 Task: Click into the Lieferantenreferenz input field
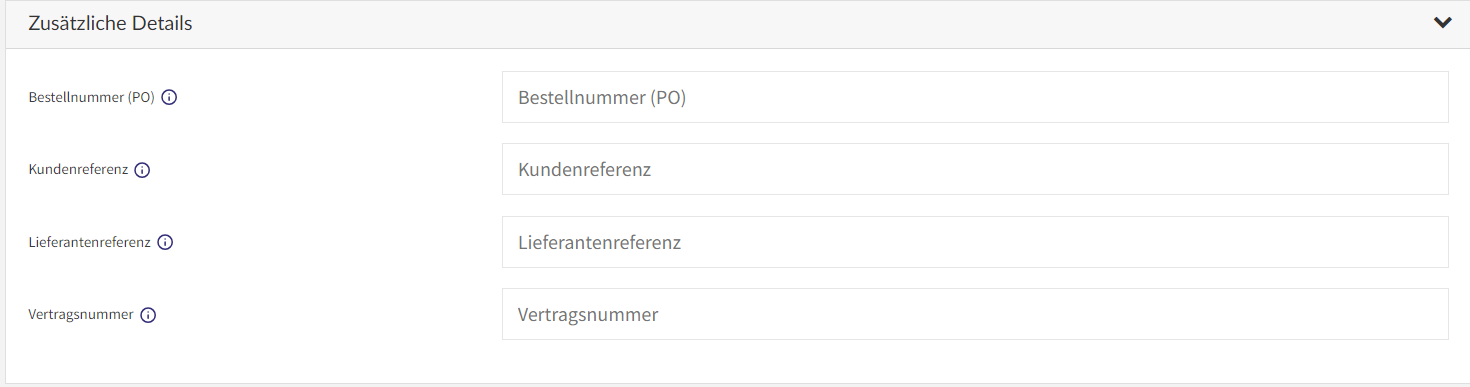(x=975, y=242)
